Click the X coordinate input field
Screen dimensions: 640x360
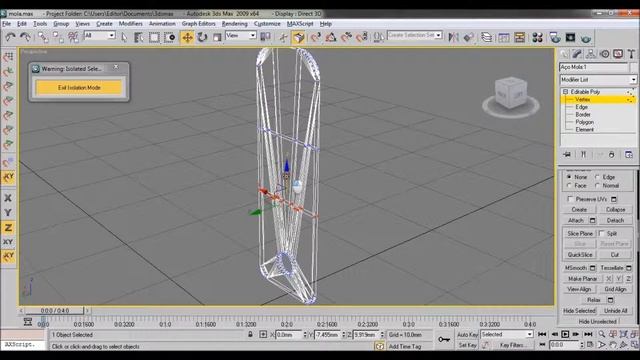click(289, 334)
